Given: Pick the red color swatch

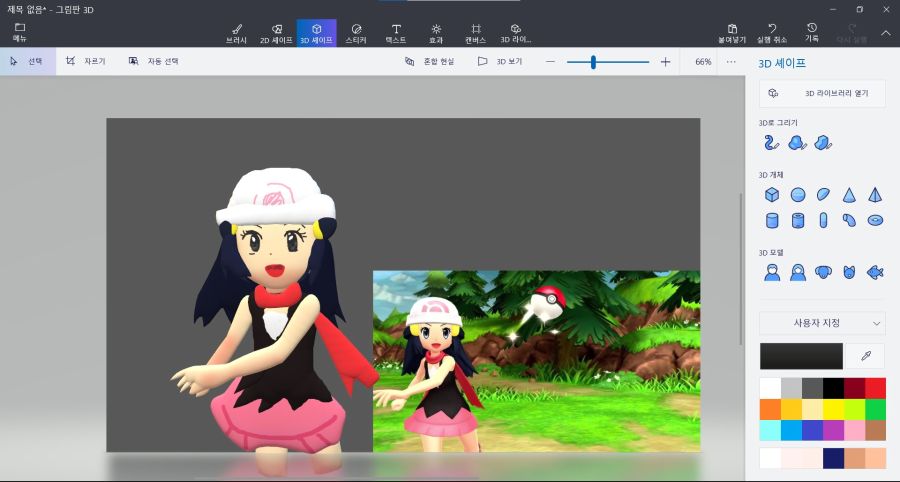Looking at the screenshot, I should pyautogui.click(x=874, y=387).
